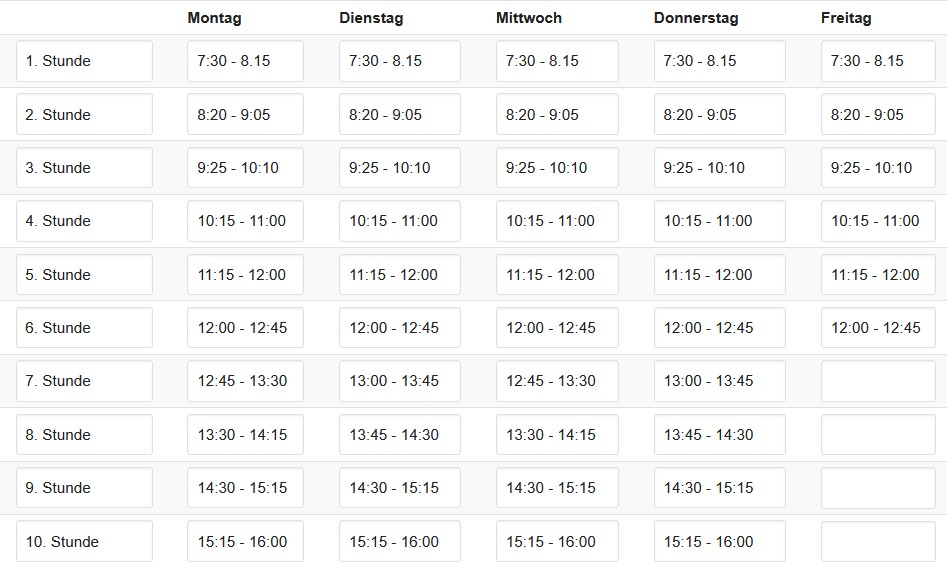Image resolution: width=947 pixels, height=567 pixels.
Task: Select Freitag 11:15 - 12:00 time field
Action: tap(878, 275)
